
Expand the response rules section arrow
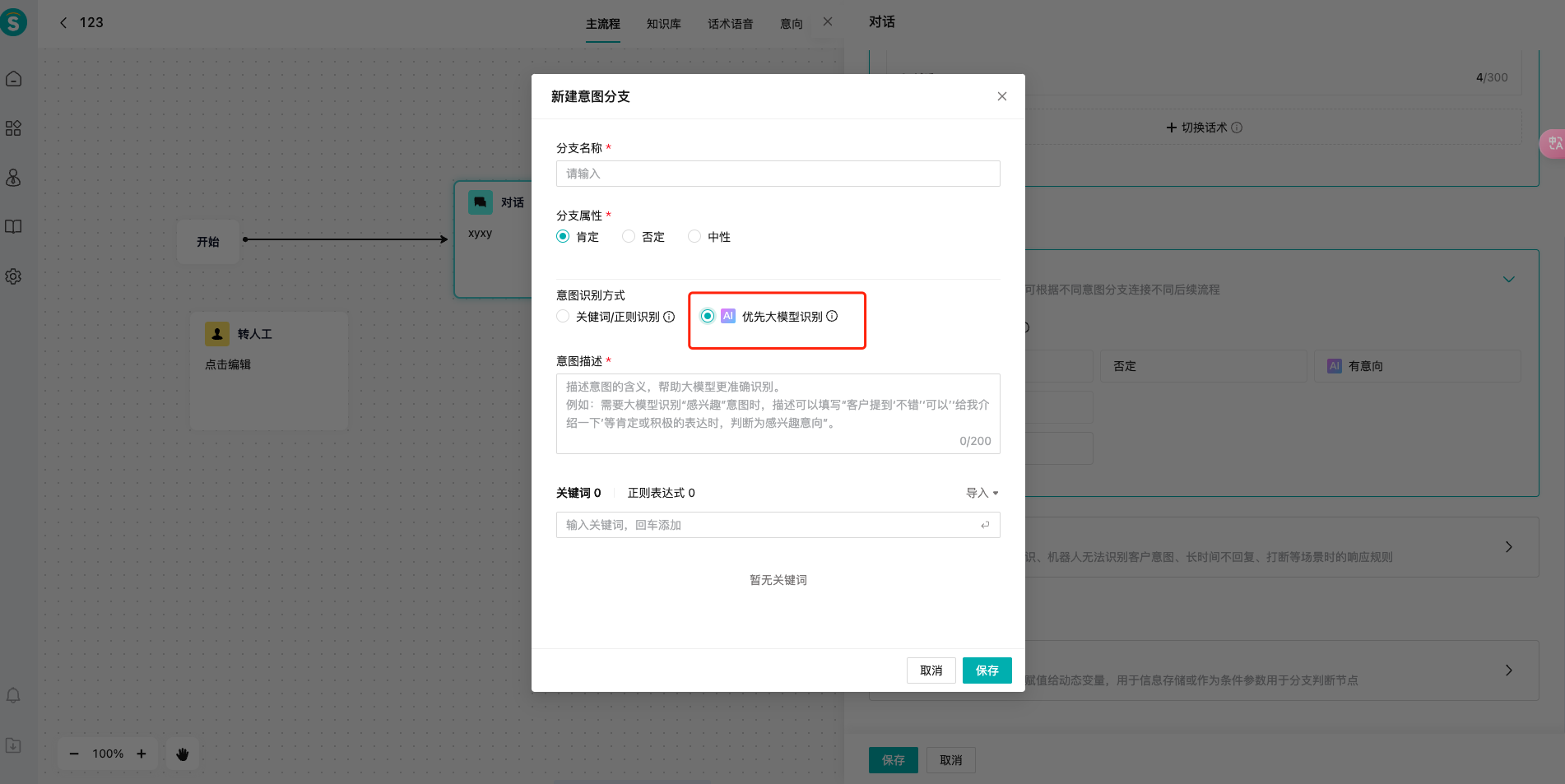[1509, 547]
